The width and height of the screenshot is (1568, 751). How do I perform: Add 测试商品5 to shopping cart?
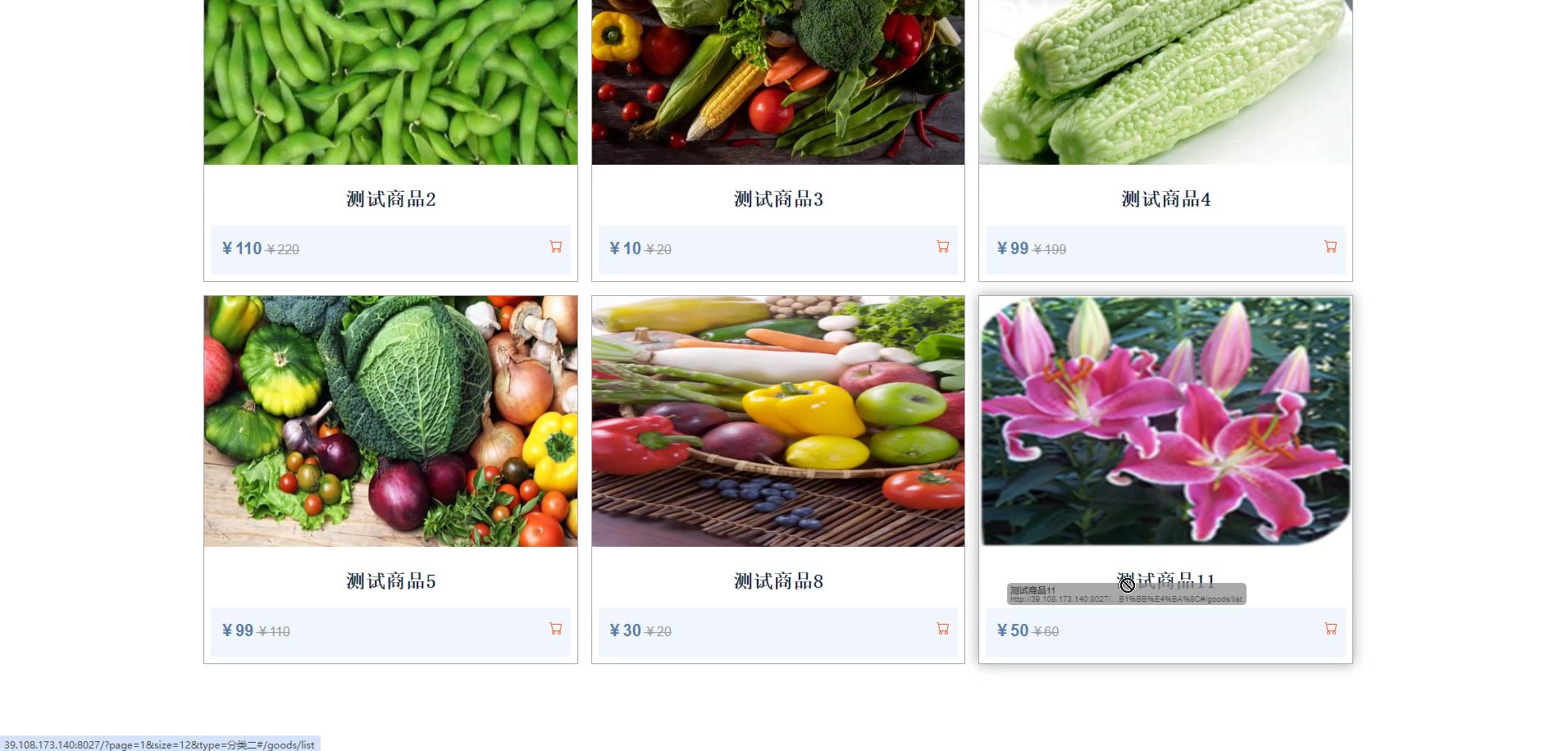tap(555, 629)
